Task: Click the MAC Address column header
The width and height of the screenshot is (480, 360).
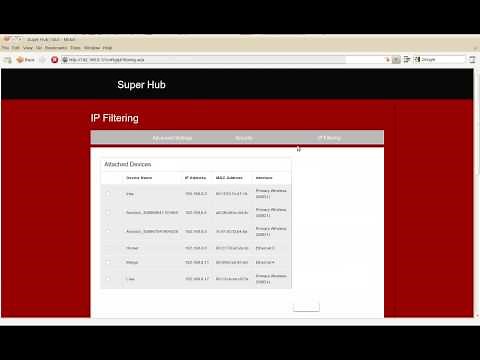Action: click(229, 178)
